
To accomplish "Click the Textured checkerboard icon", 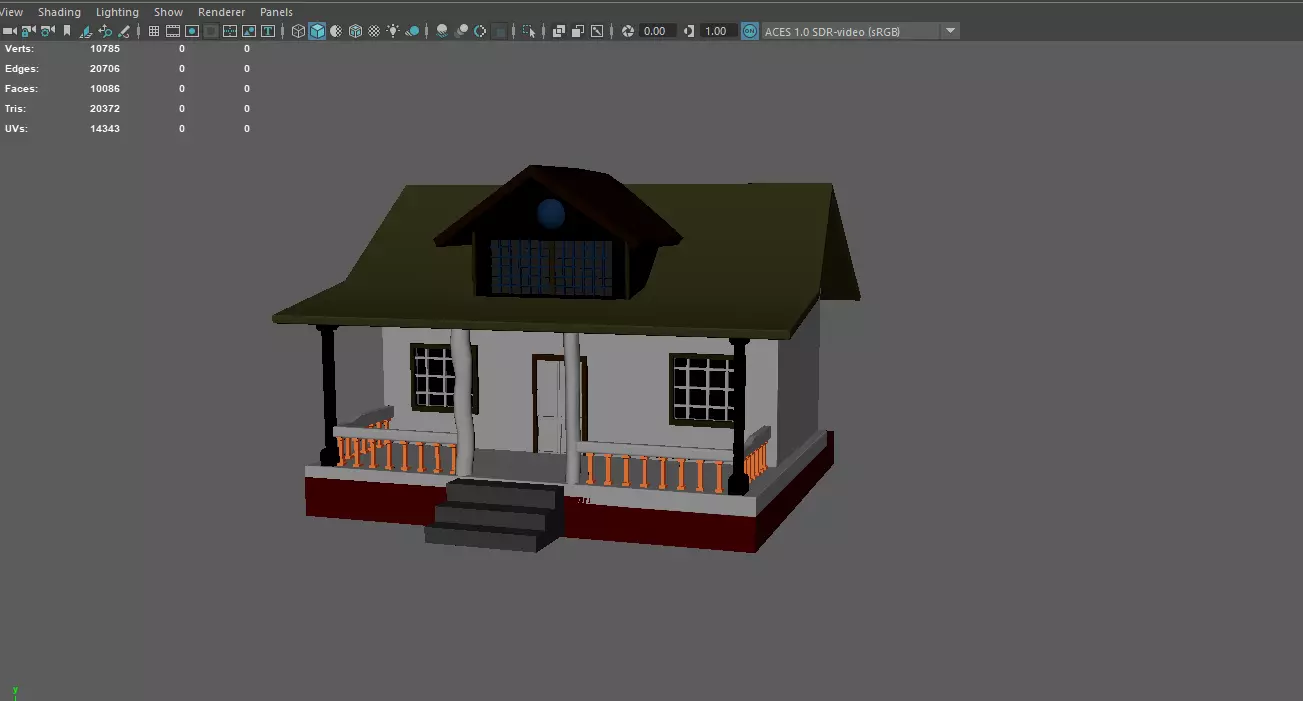I will pyautogui.click(x=374, y=31).
